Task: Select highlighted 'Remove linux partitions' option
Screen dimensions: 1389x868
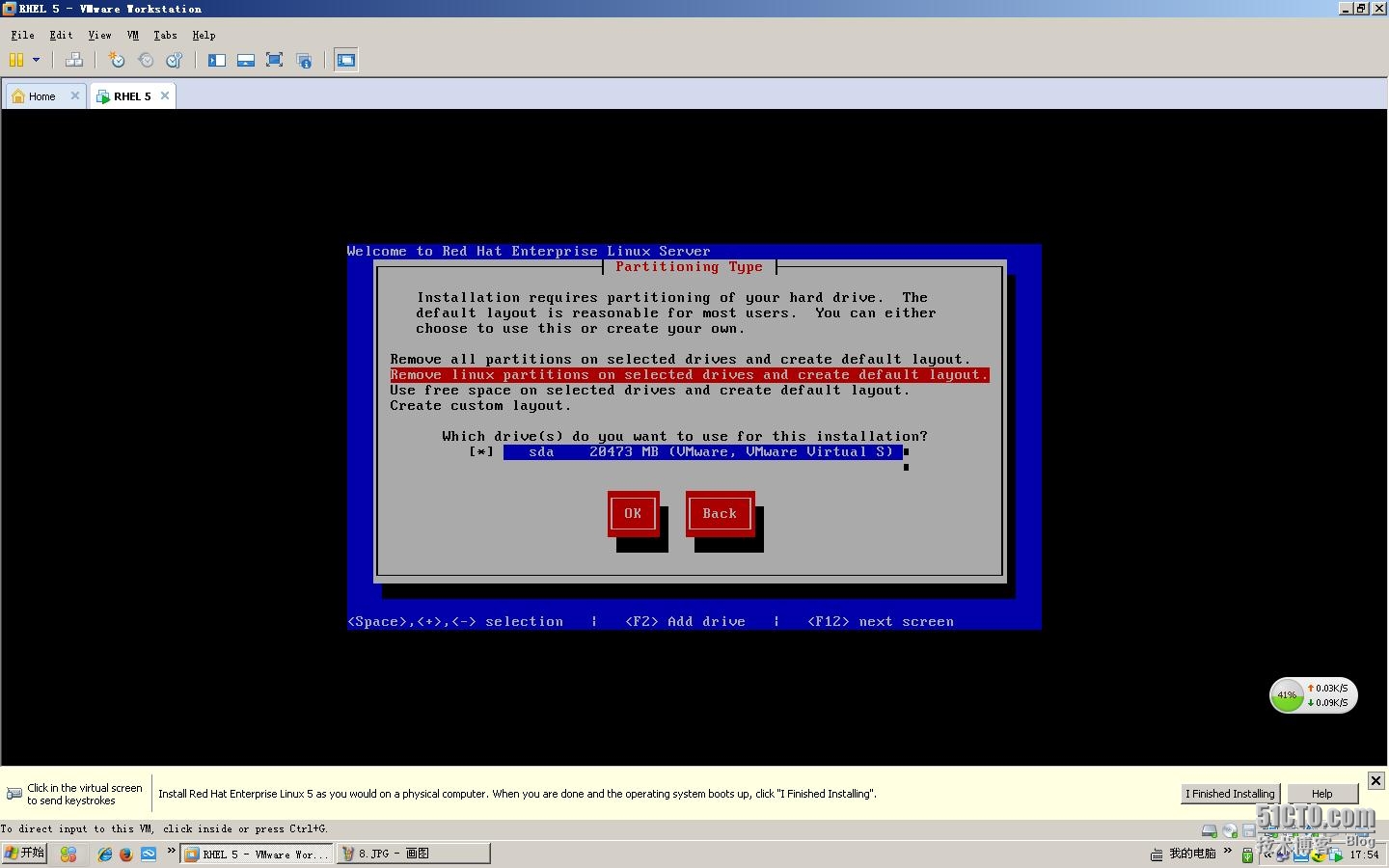Action: (x=689, y=374)
